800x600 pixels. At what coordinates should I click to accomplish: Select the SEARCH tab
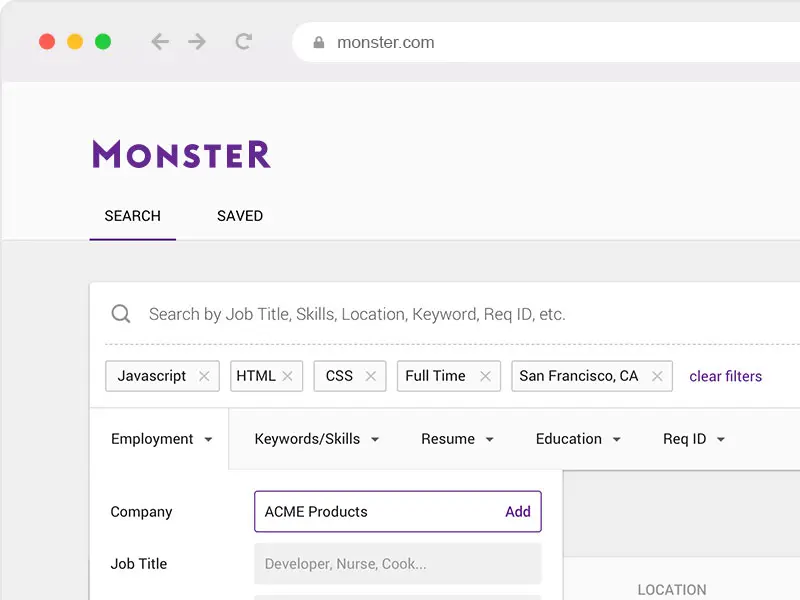tap(132, 216)
